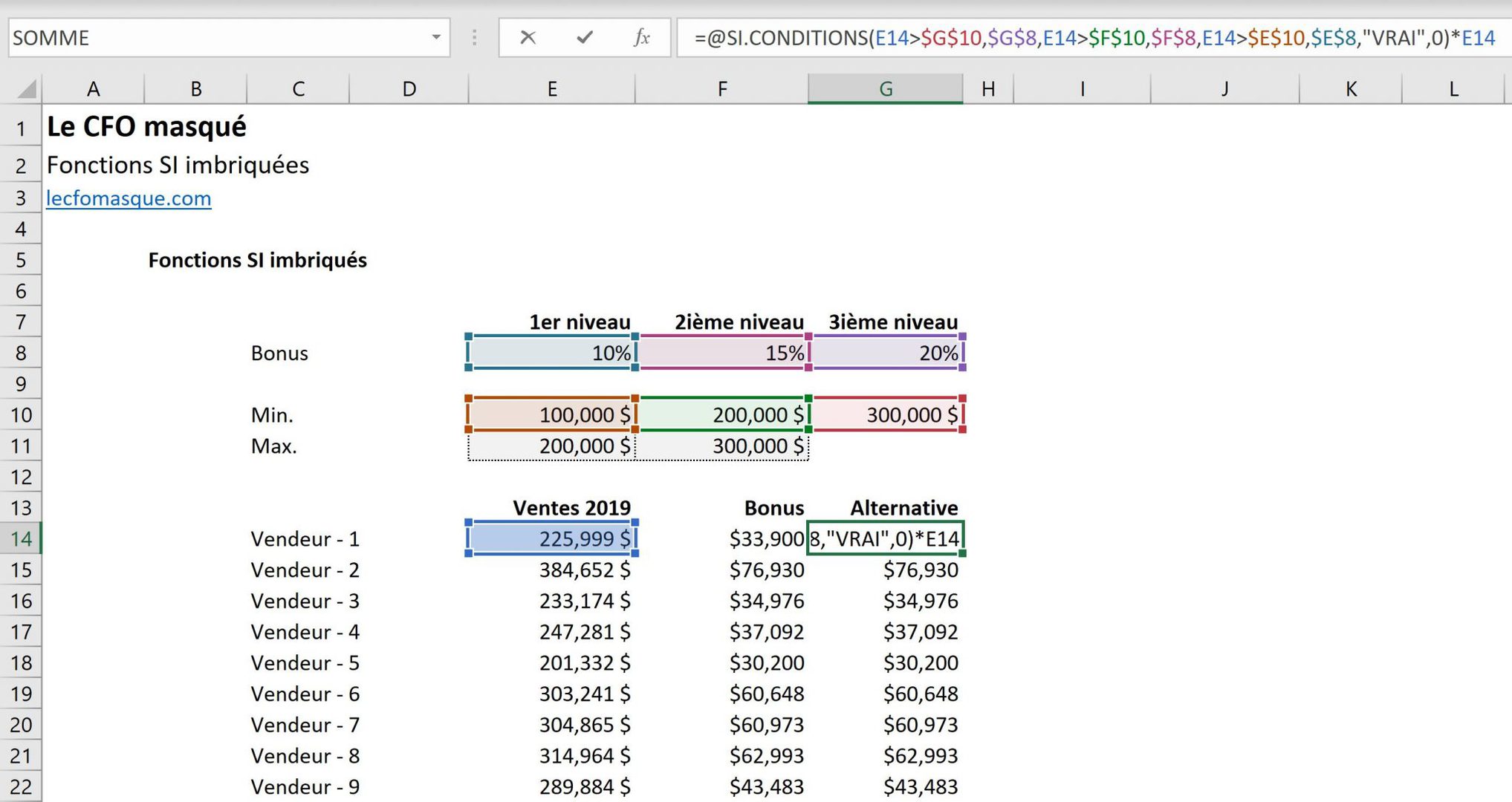The width and height of the screenshot is (1512, 802).
Task: Select the 100,000 $ minimum cell
Action: point(551,414)
